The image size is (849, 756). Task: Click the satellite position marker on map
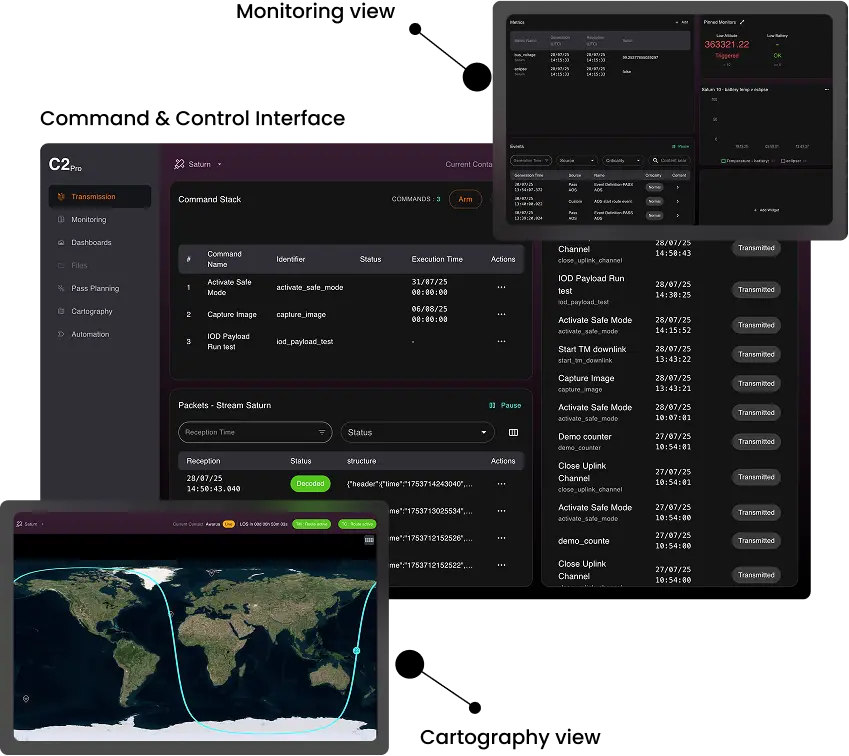click(356, 651)
